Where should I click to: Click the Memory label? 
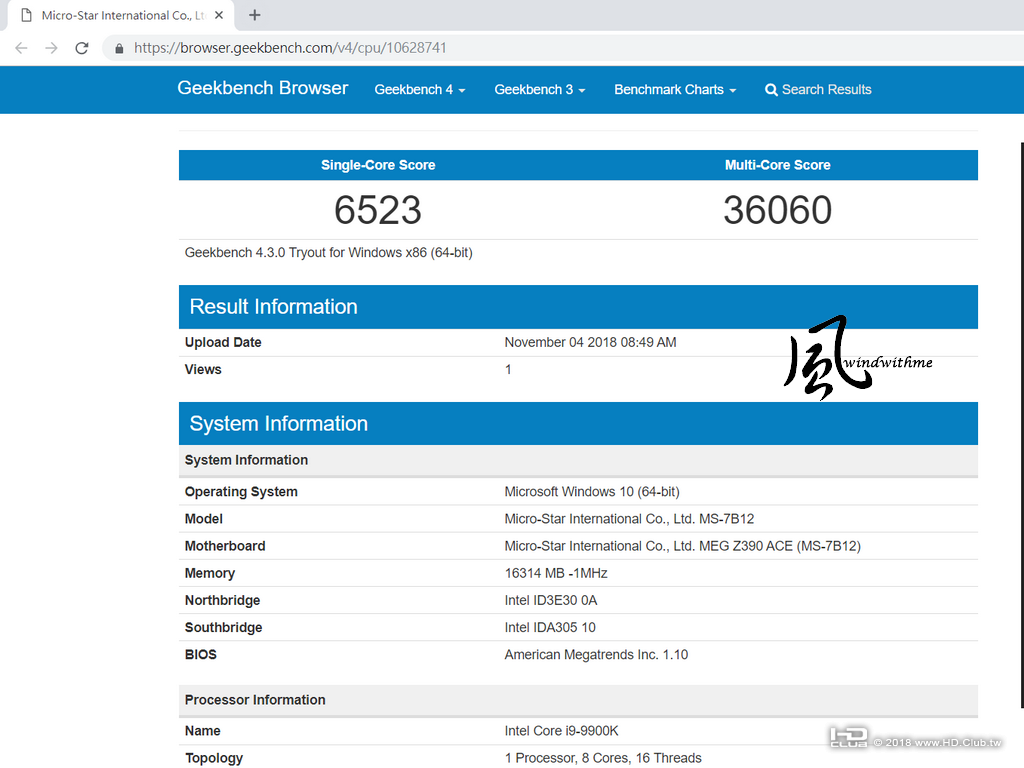pyautogui.click(x=210, y=573)
